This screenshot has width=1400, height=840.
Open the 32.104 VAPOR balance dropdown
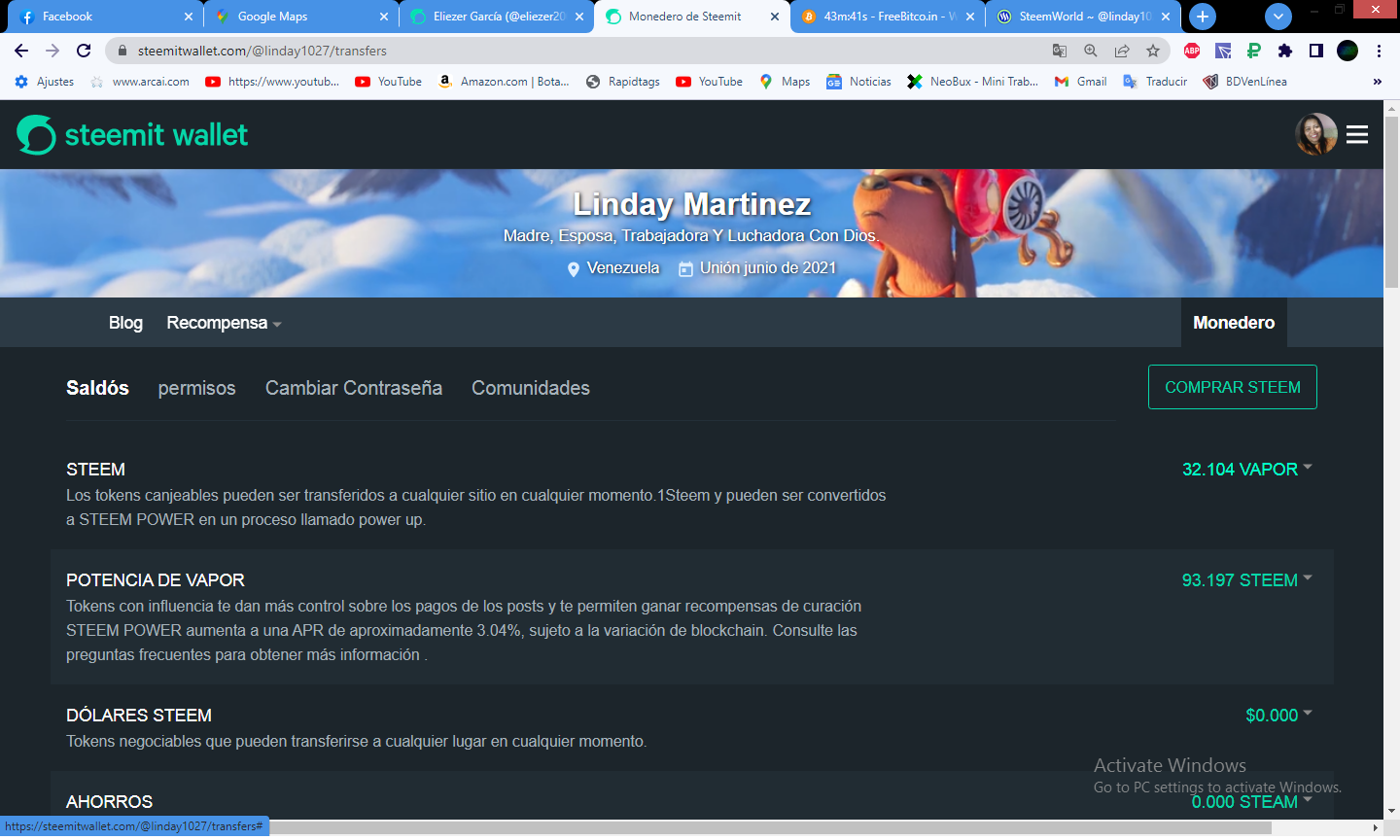click(1247, 470)
